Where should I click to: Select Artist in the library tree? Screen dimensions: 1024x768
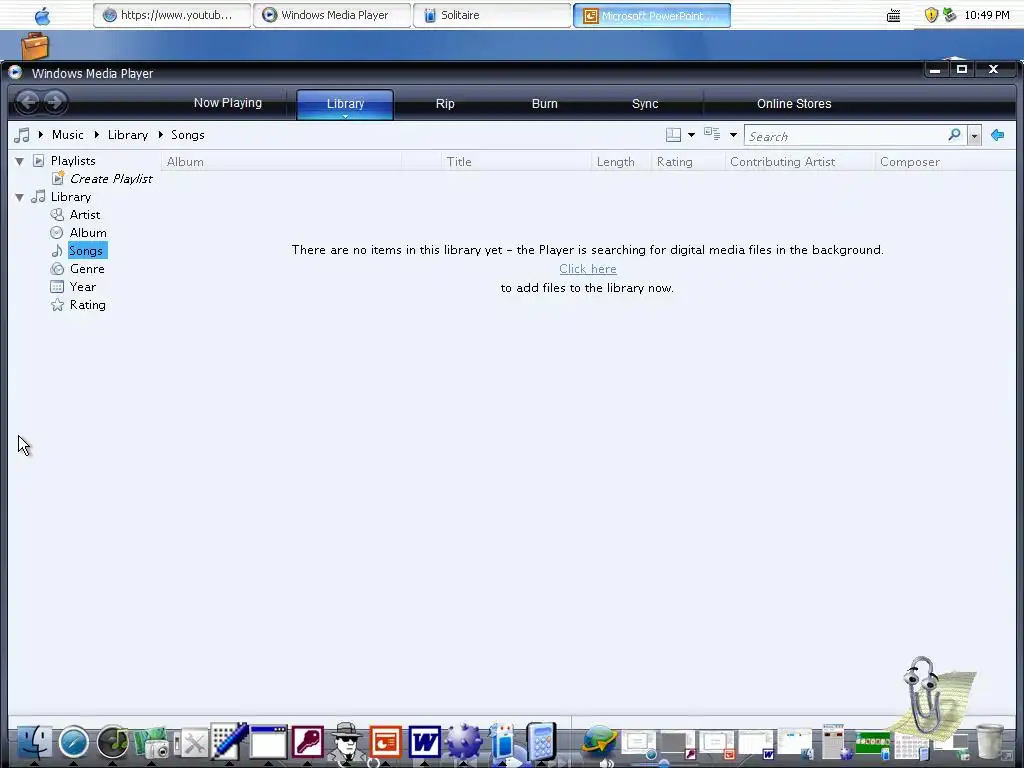click(85, 214)
